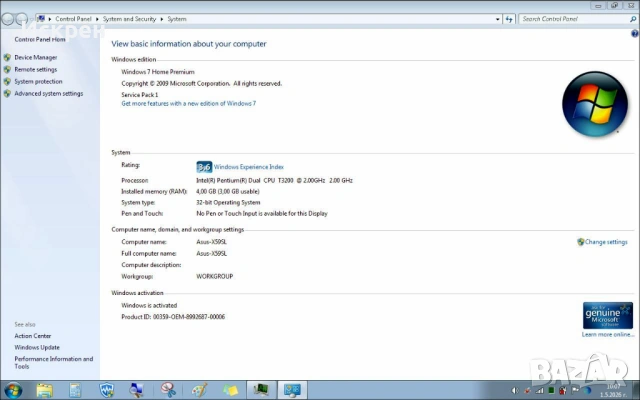Open Sticky Notes from the taskbar

click(x=230, y=390)
